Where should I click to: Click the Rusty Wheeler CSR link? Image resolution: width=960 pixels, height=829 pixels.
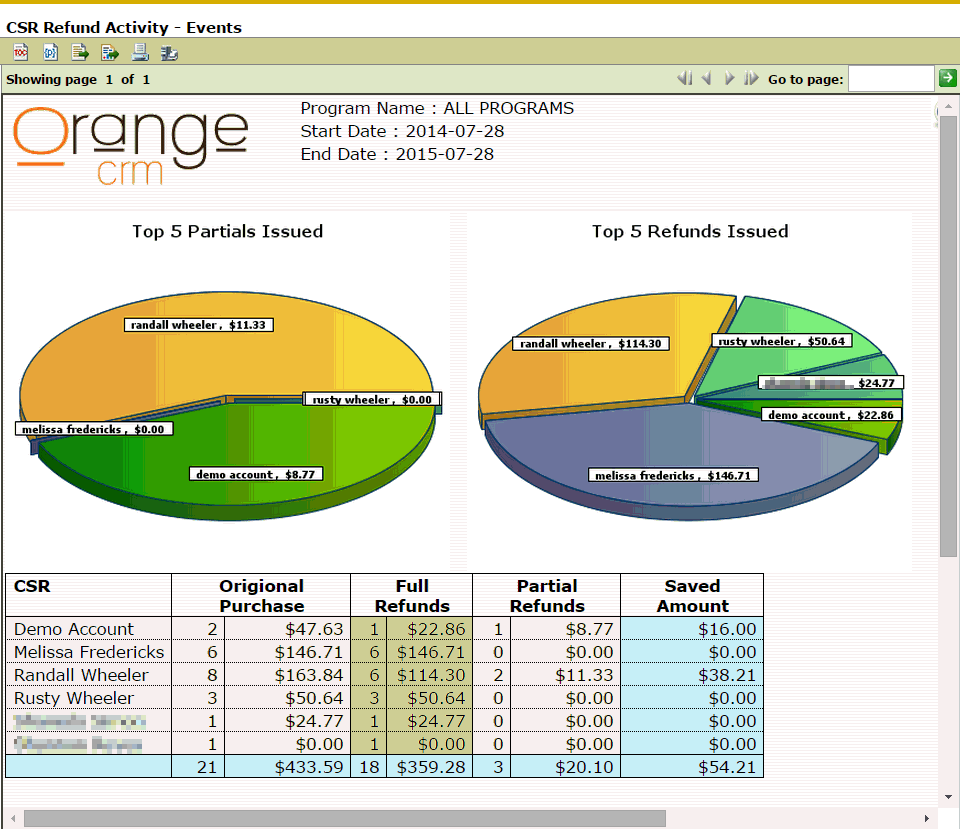click(x=74, y=698)
